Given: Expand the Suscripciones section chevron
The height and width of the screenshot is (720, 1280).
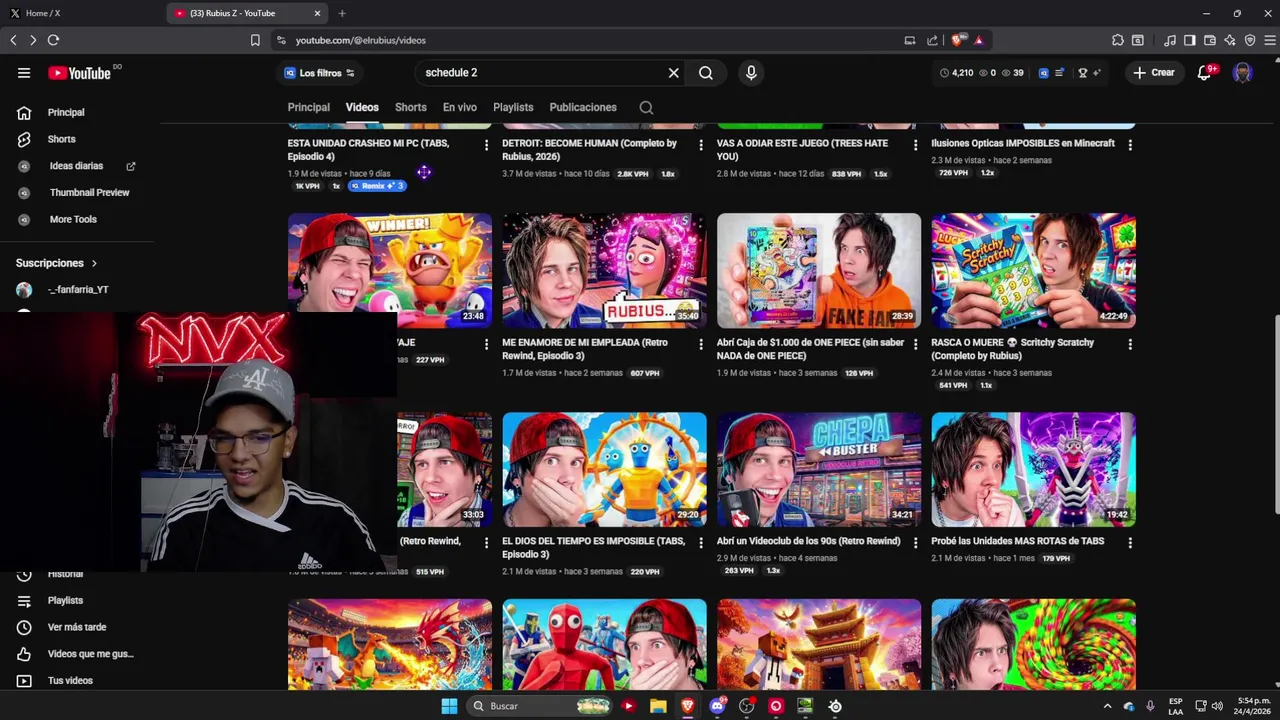Looking at the screenshot, I should pyautogui.click(x=95, y=263).
